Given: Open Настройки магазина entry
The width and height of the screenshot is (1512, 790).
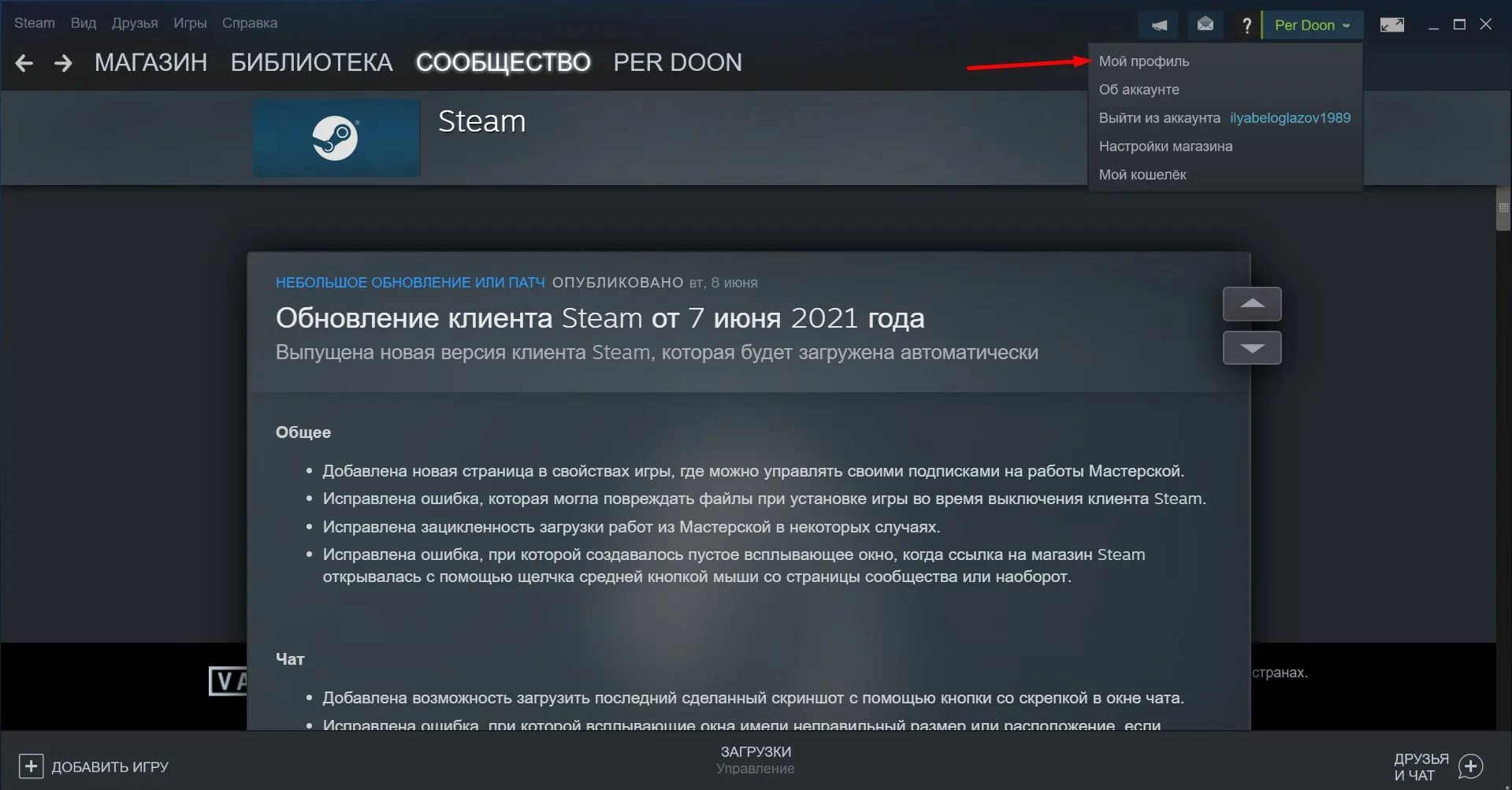Looking at the screenshot, I should coord(1225,147).
